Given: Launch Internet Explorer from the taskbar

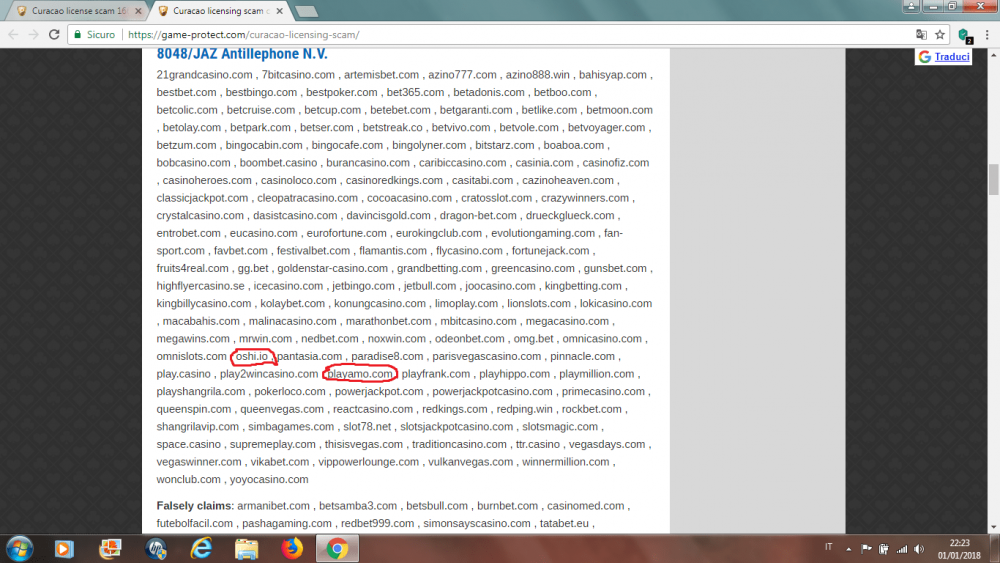Looking at the screenshot, I should coord(202,548).
